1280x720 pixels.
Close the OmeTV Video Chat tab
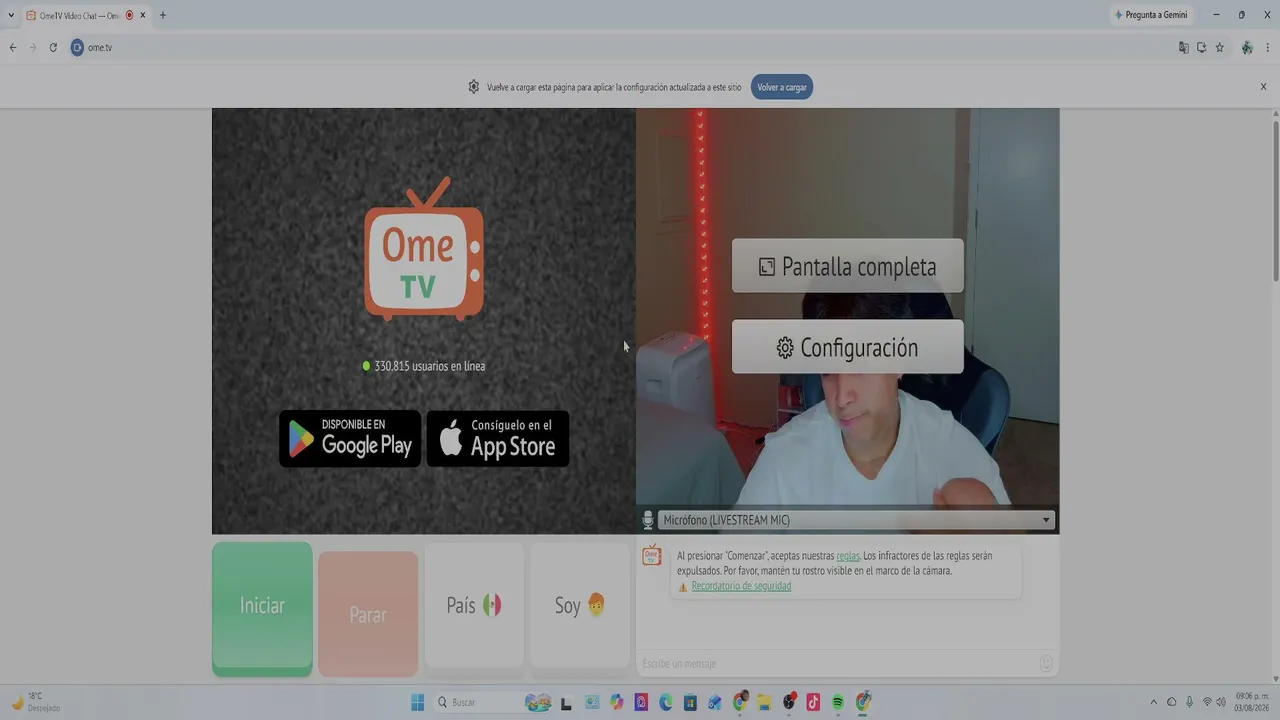pos(142,15)
